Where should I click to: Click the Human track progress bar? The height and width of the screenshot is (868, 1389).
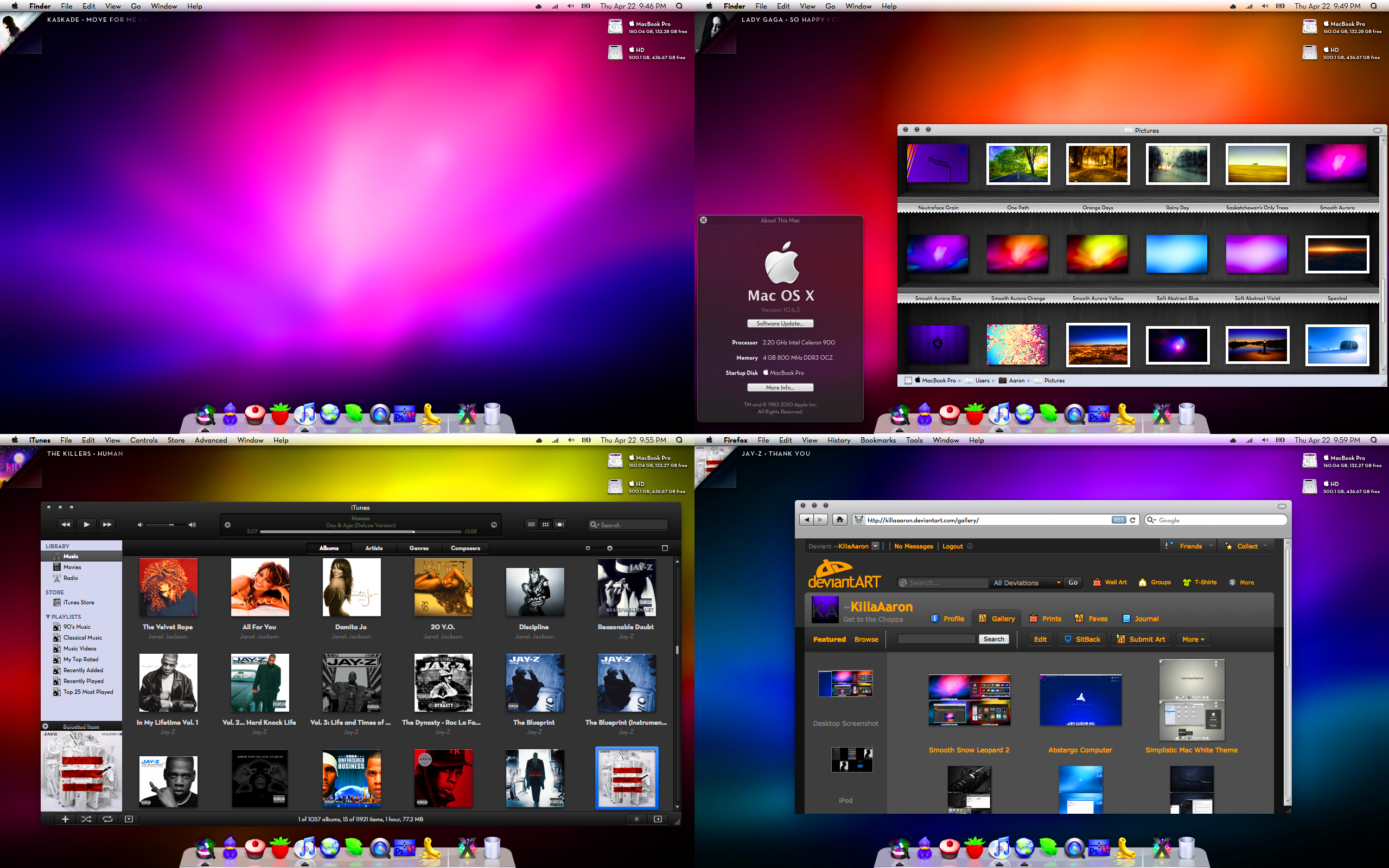tap(360, 532)
